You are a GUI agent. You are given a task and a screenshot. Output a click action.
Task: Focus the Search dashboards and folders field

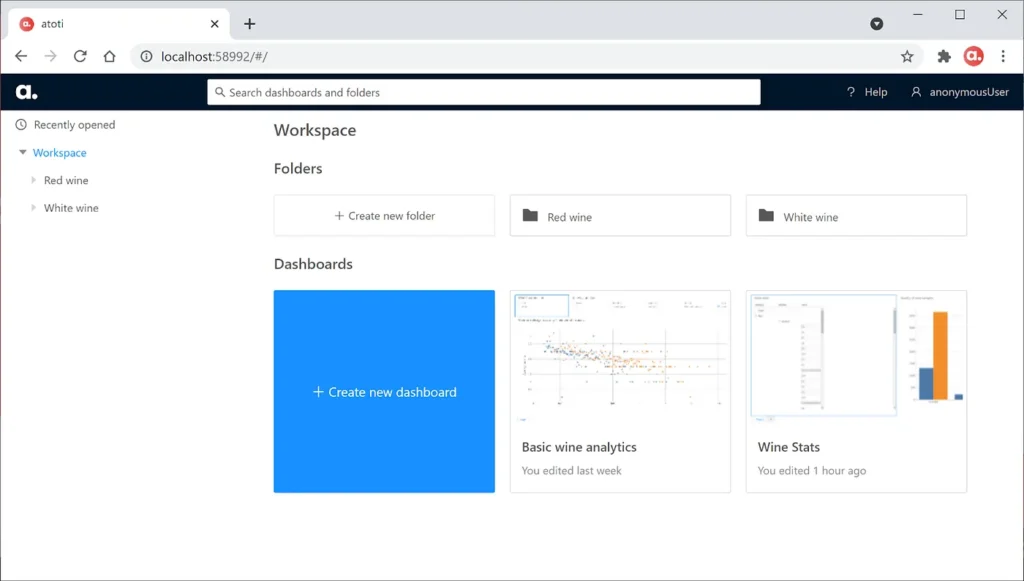pyautogui.click(x=484, y=92)
